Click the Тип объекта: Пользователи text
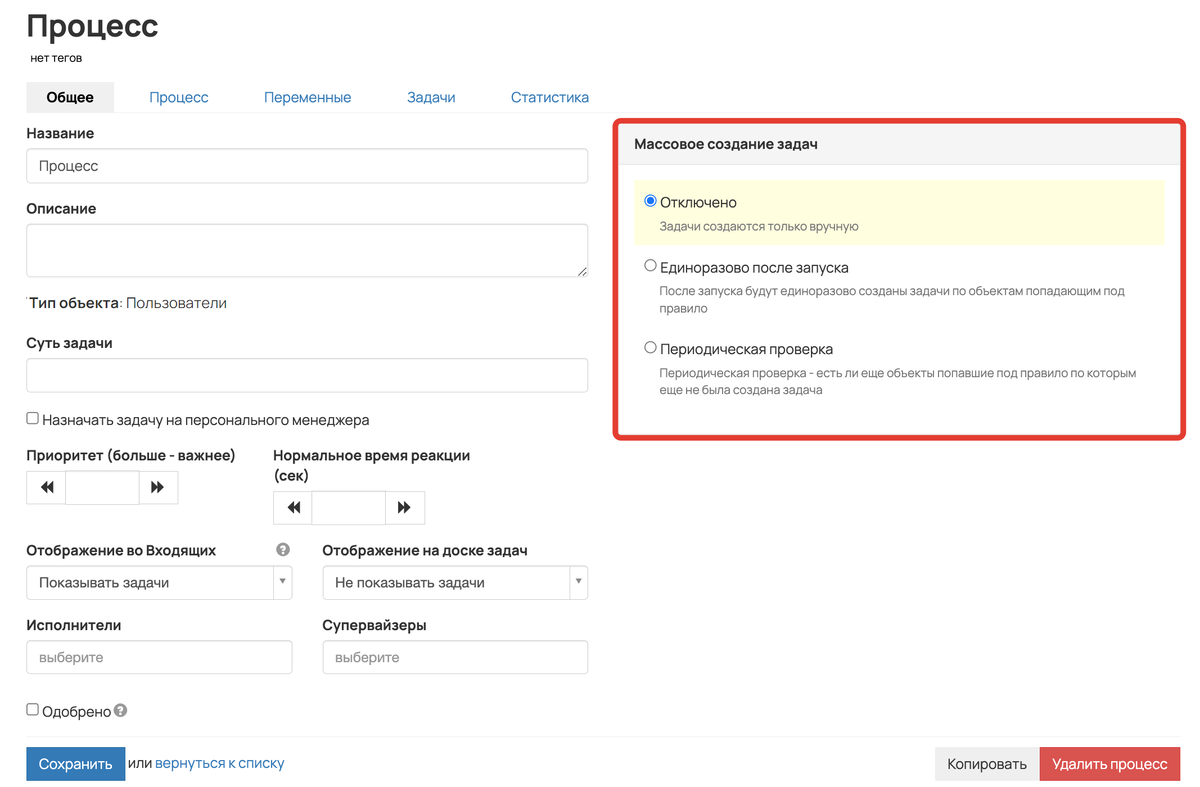The width and height of the screenshot is (1200, 787). pos(128,303)
